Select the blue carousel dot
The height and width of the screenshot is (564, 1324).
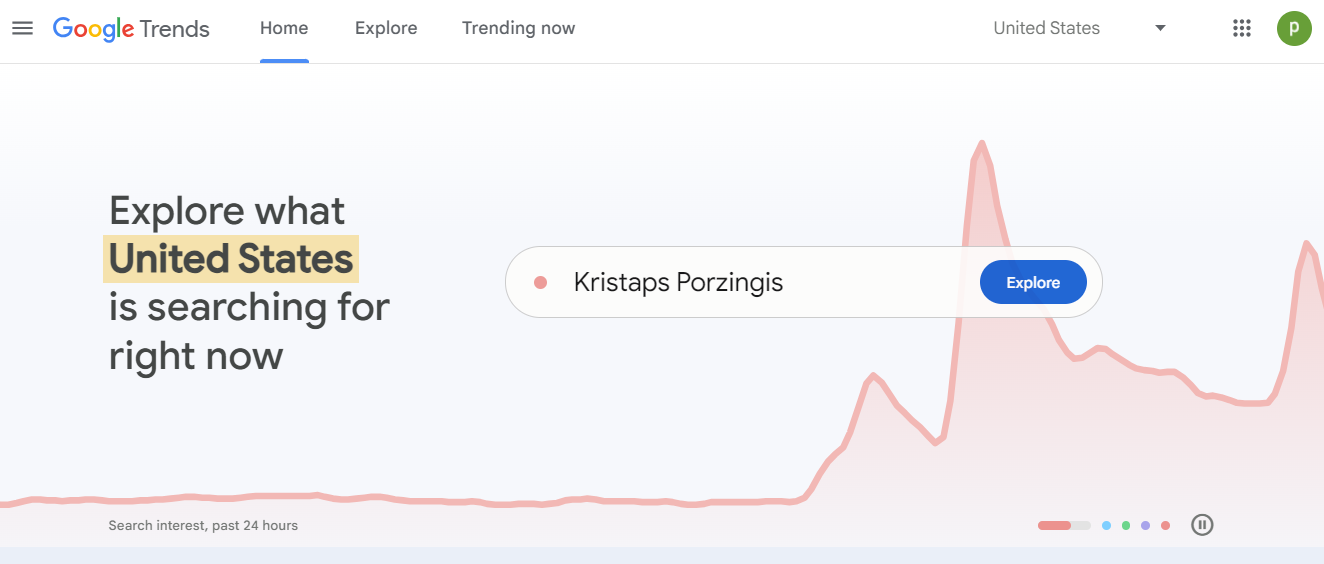[x=1106, y=525]
